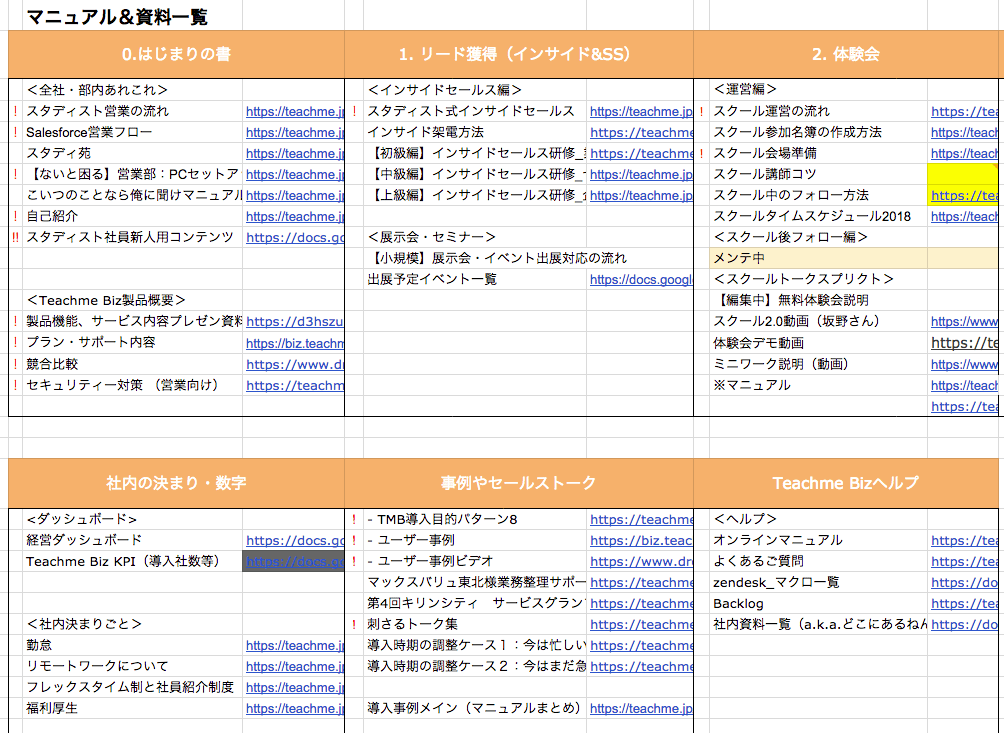Select the 社内の決まり・数字 header cell
This screenshot has width=1004, height=733.
[176, 483]
